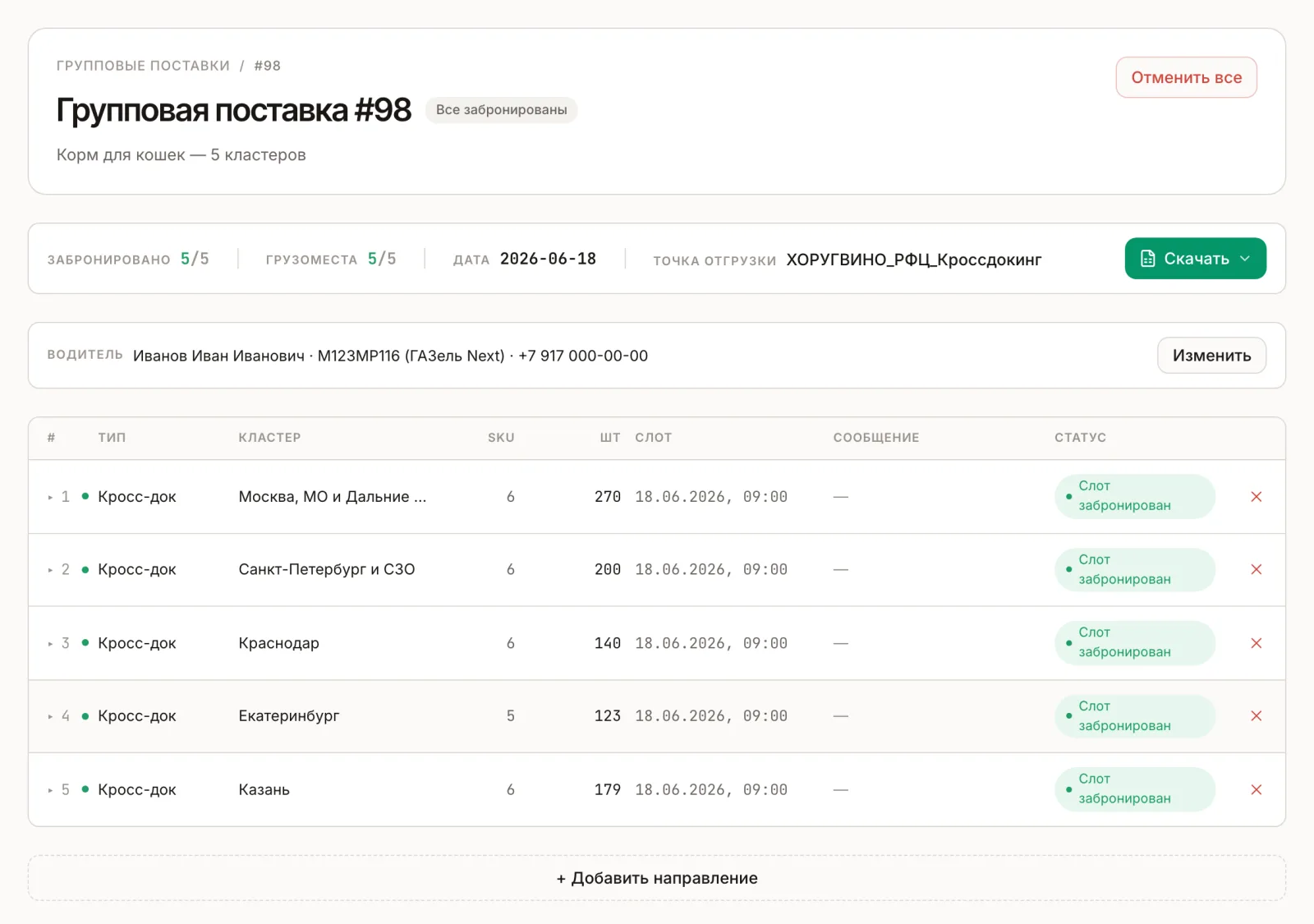Select cluster name Краснодар
Image resolution: width=1314 pixels, height=924 pixels.
click(279, 643)
